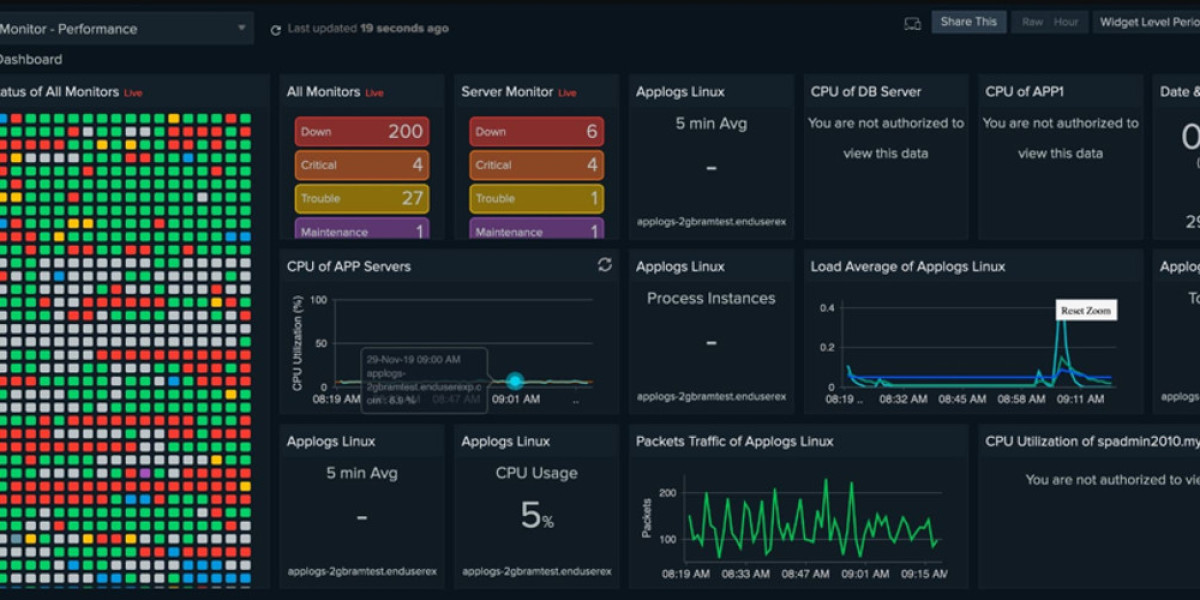Select Down count 200 in All Monitors
This screenshot has height=600, width=1200.
(x=362, y=132)
